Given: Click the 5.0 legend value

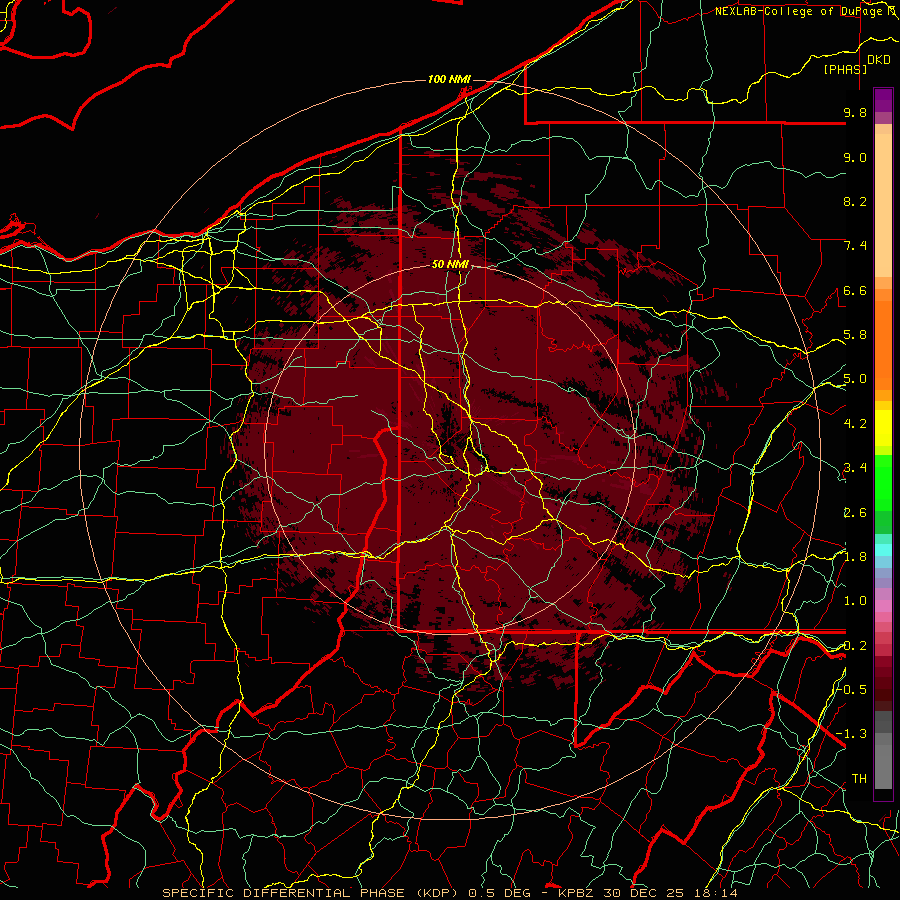Looking at the screenshot, I should coord(855,379).
